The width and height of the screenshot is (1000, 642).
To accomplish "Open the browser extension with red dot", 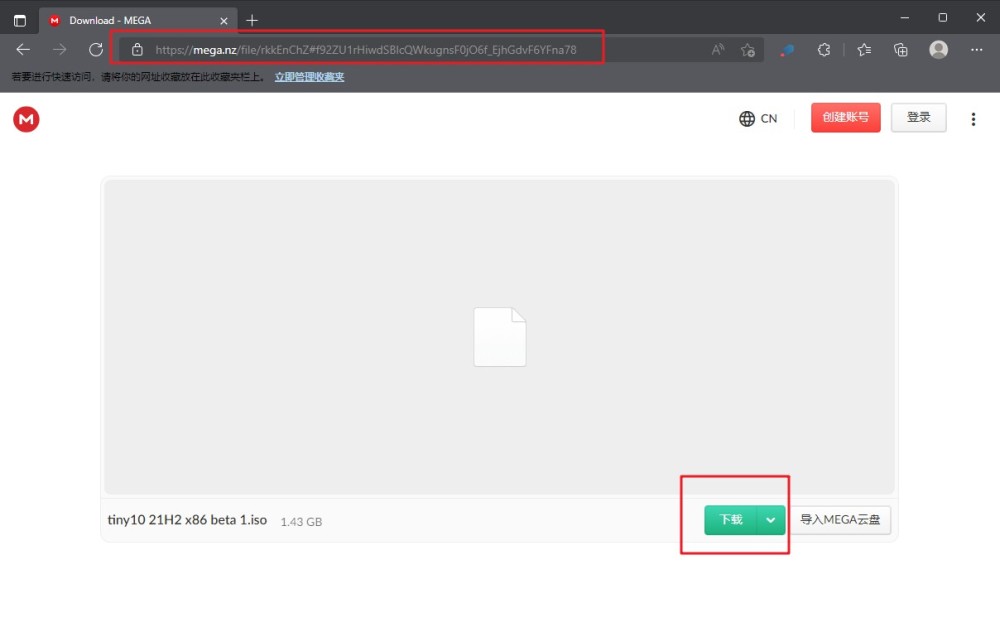I will (788, 50).
